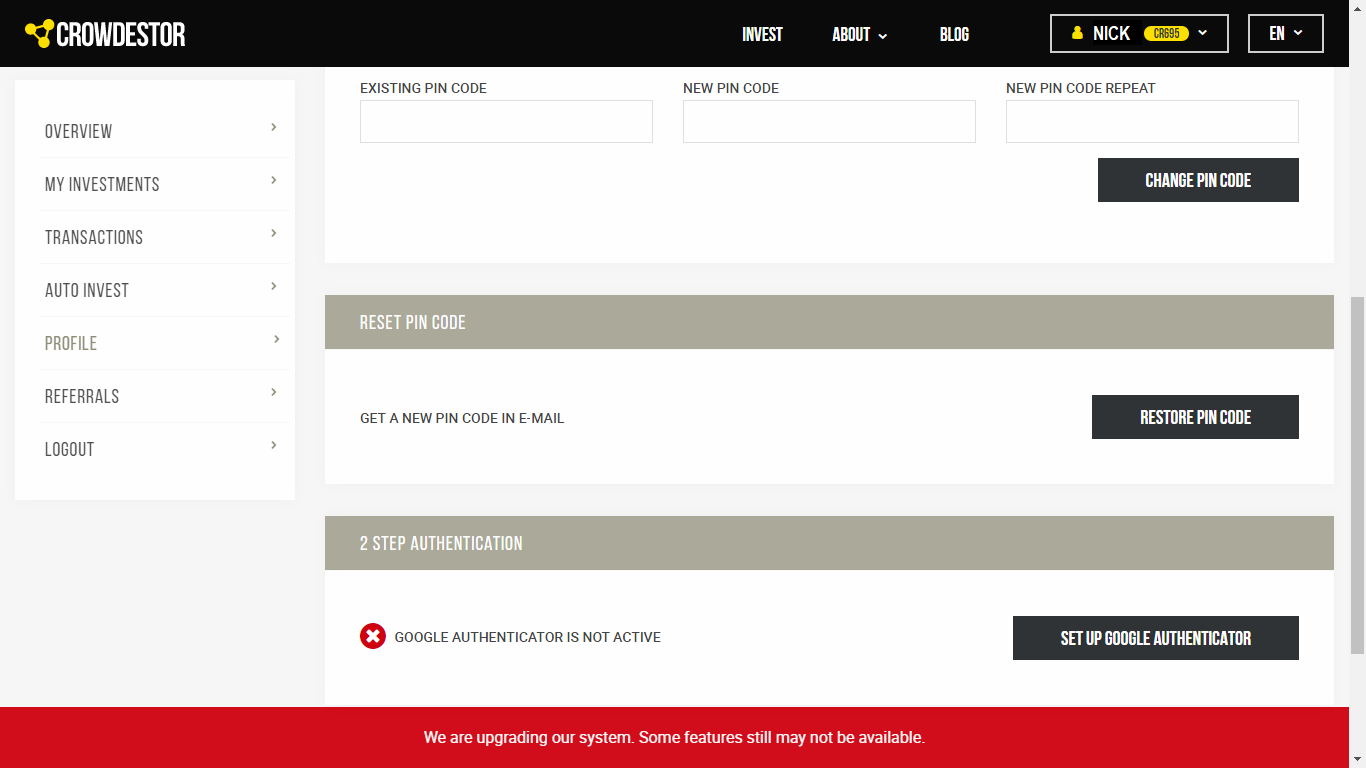Click Set Up Google Authenticator button
Image resolution: width=1366 pixels, height=768 pixels.
[x=1156, y=638]
